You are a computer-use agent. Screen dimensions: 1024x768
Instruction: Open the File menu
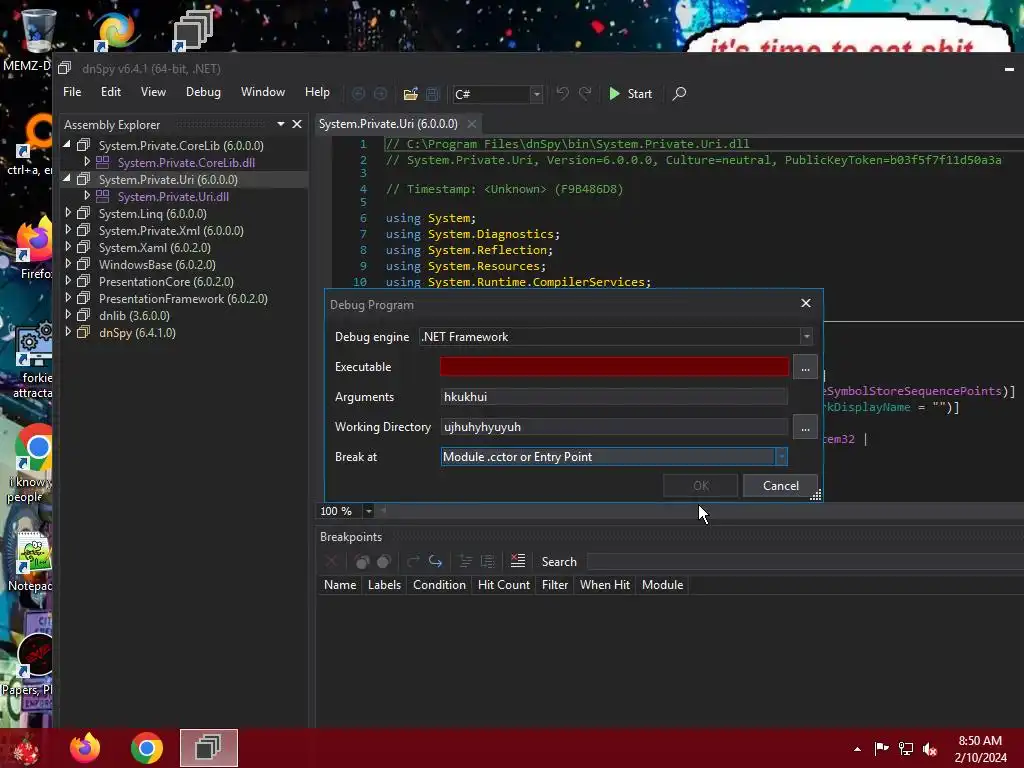72,92
